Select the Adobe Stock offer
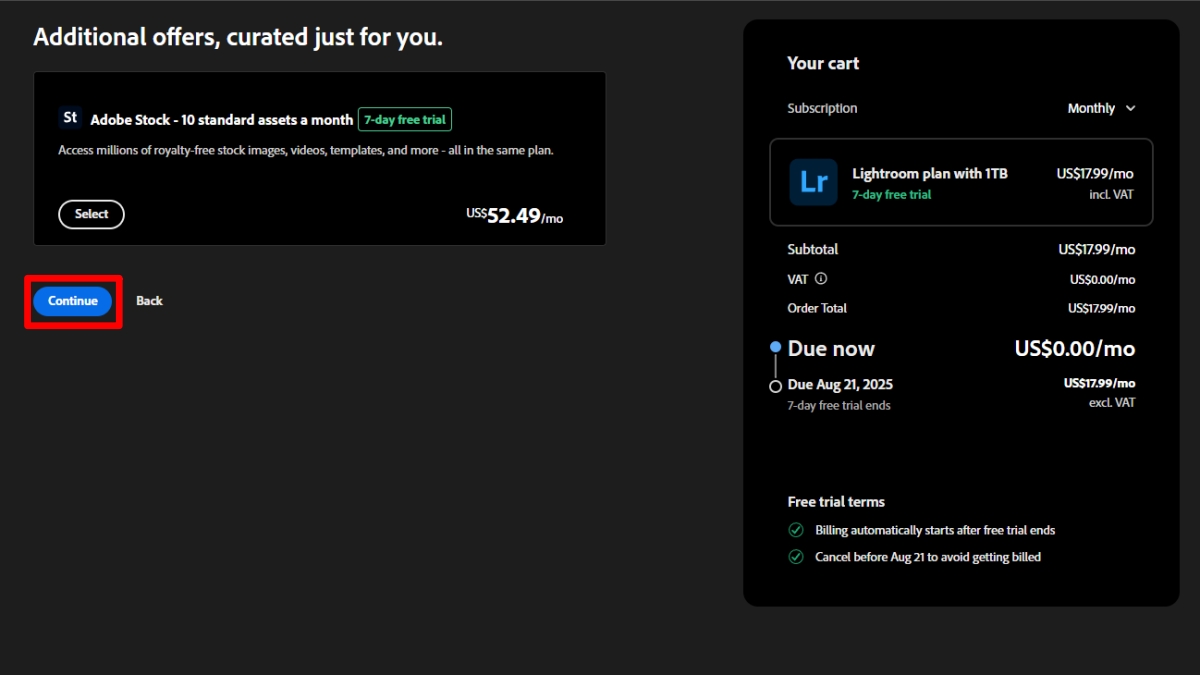Screen dimensions: 1200x675 [x=91, y=214]
